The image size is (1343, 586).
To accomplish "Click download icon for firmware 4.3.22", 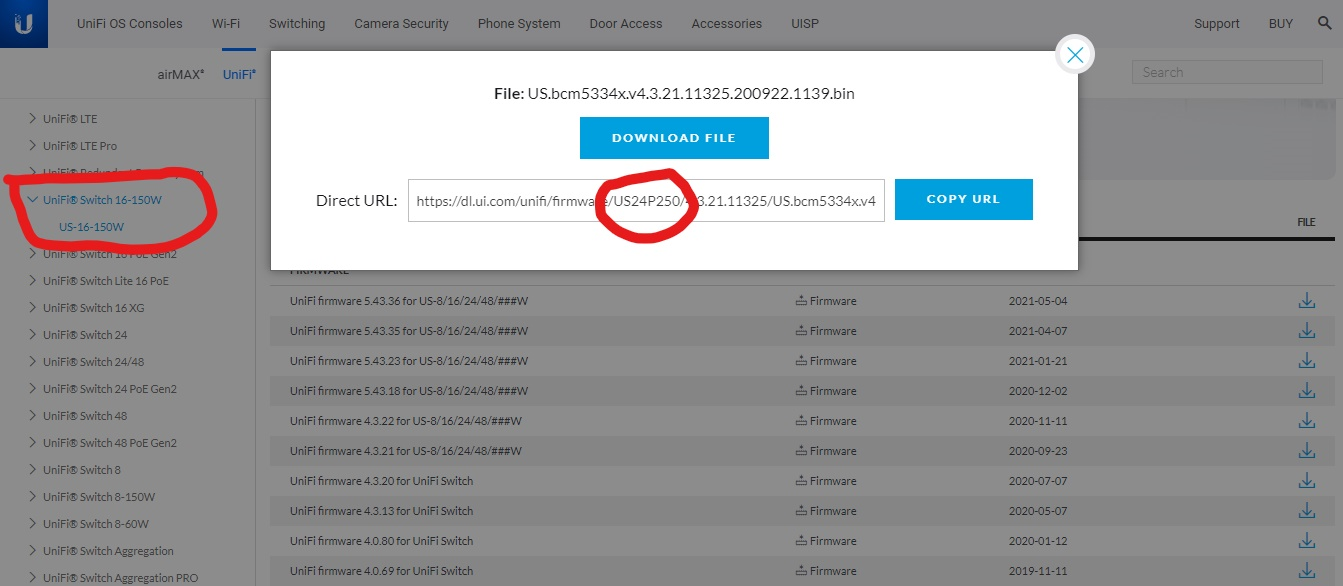I will click(x=1306, y=421).
